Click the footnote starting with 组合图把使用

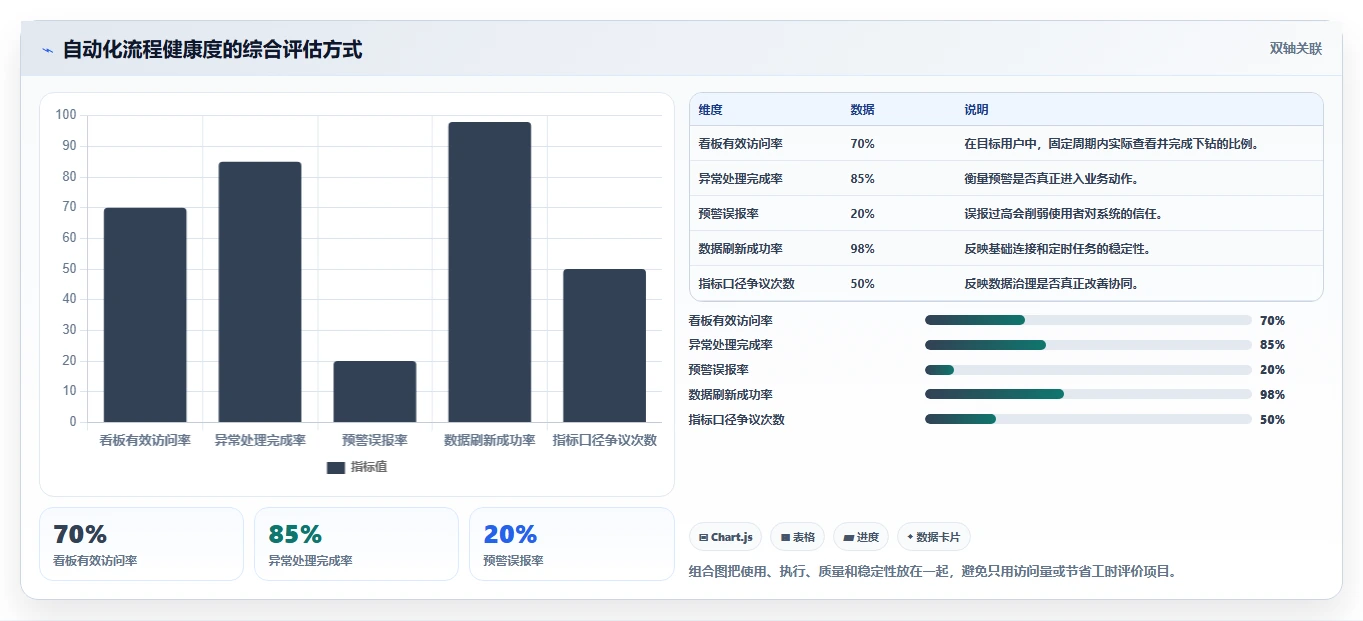pyautogui.click(x=934, y=572)
